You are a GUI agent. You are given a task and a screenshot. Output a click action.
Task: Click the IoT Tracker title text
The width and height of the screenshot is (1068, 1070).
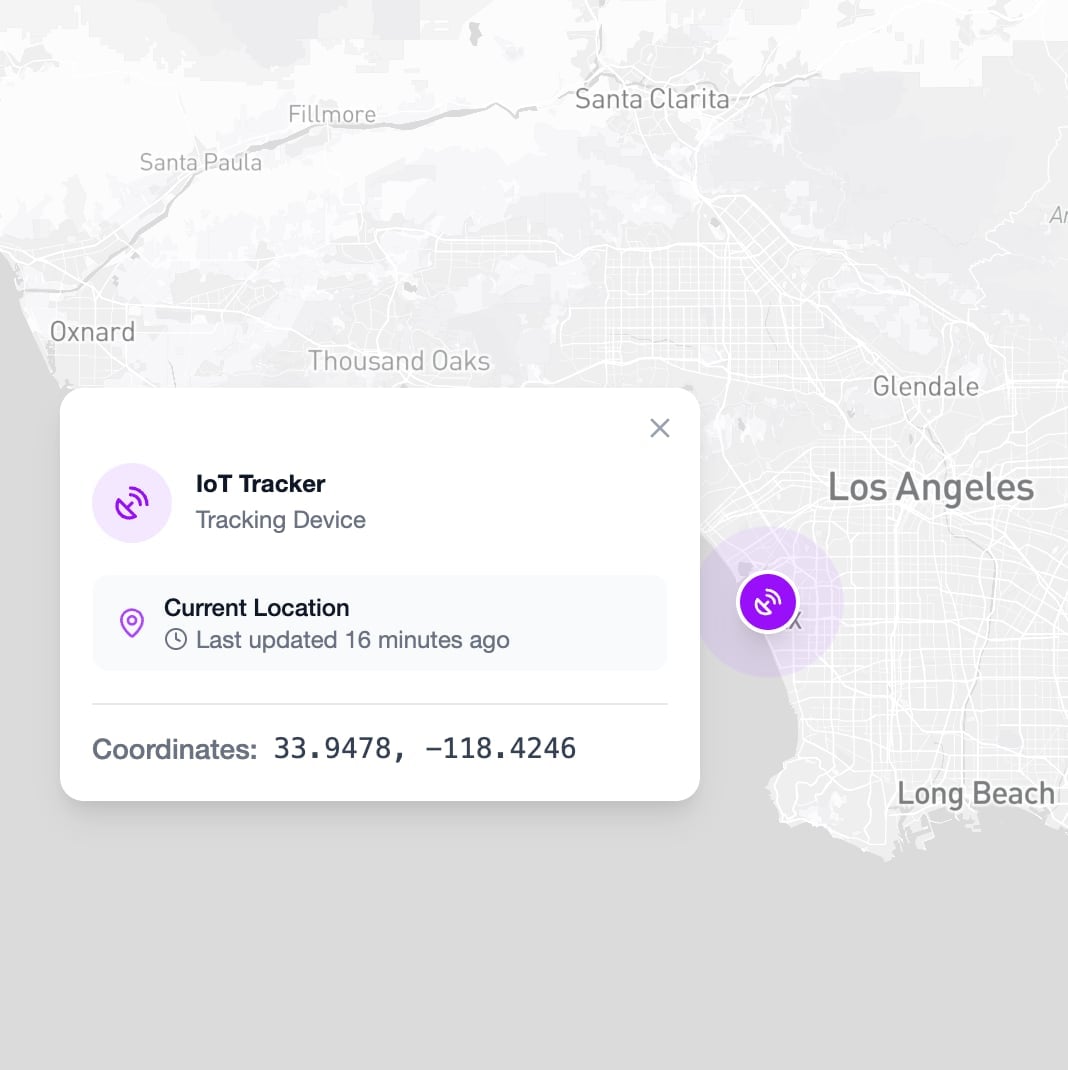coord(260,484)
